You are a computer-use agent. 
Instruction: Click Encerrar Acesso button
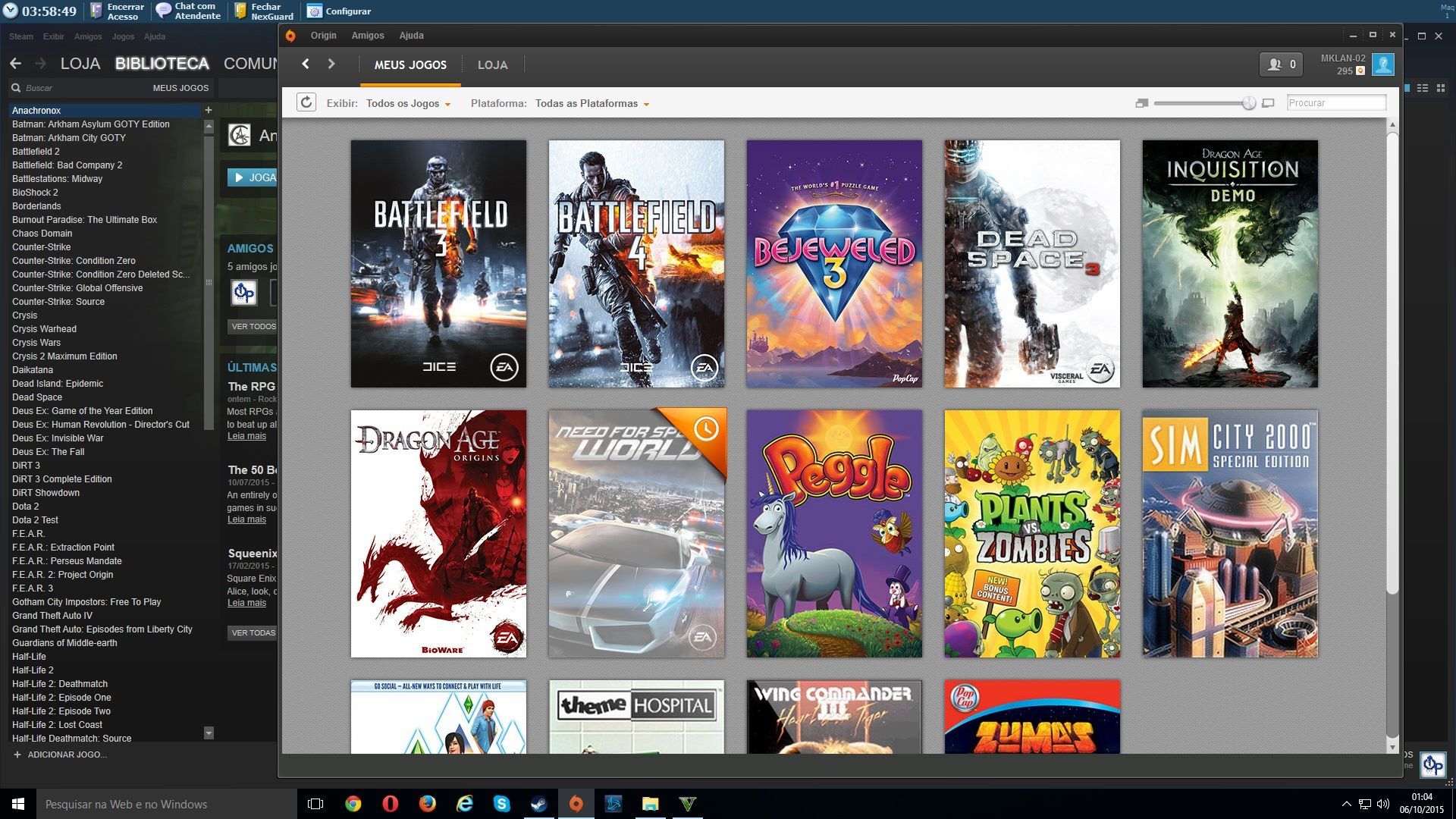[117, 11]
